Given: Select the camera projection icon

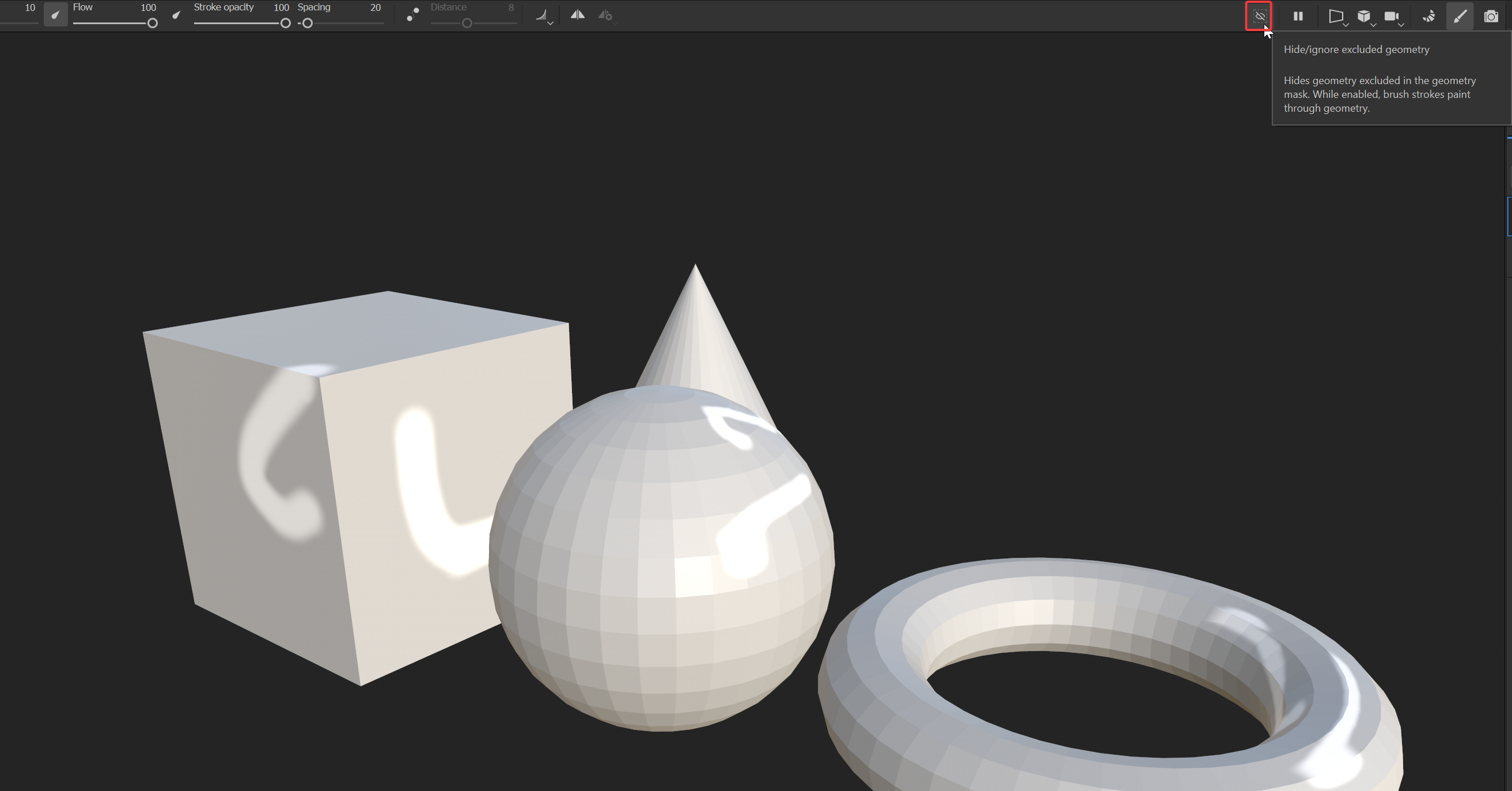Looking at the screenshot, I should point(1390,16).
